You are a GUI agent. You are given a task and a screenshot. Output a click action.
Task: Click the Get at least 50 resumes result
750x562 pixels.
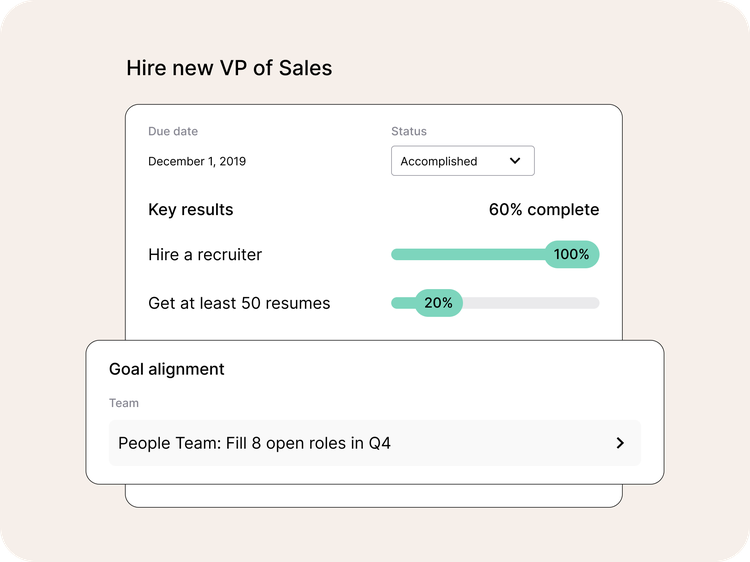pyautogui.click(x=239, y=302)
